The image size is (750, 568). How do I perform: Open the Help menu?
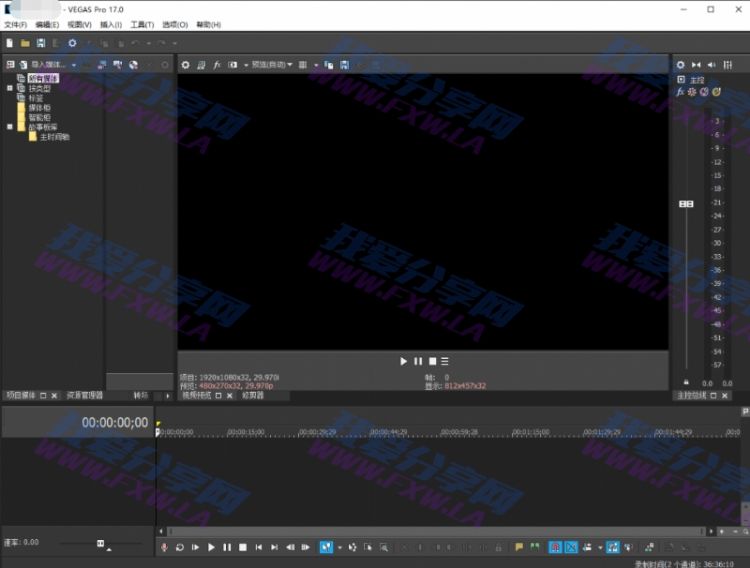tap(209, 24)
